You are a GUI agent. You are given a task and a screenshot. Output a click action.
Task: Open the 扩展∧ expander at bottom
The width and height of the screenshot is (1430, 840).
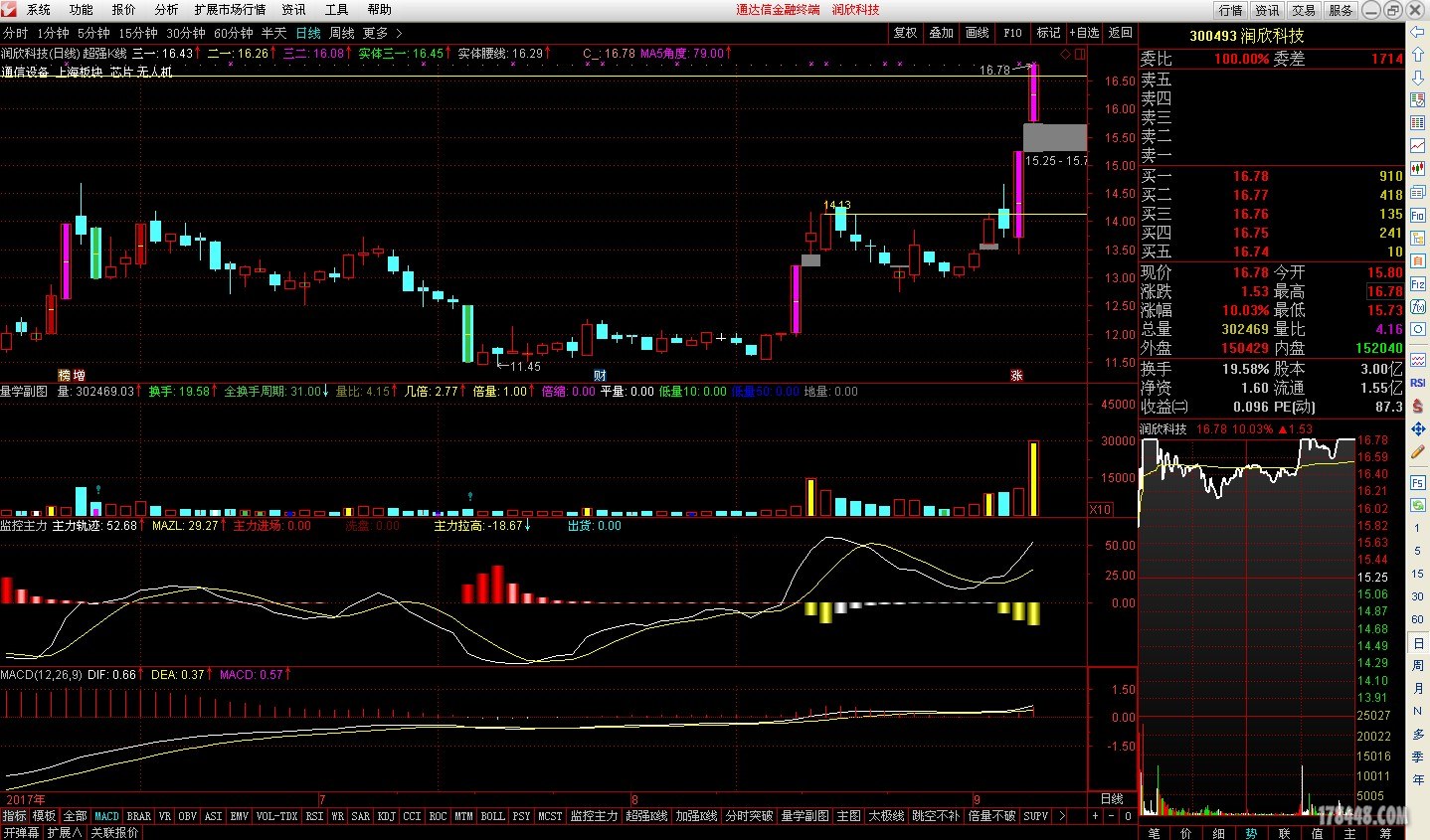point(65,832)
